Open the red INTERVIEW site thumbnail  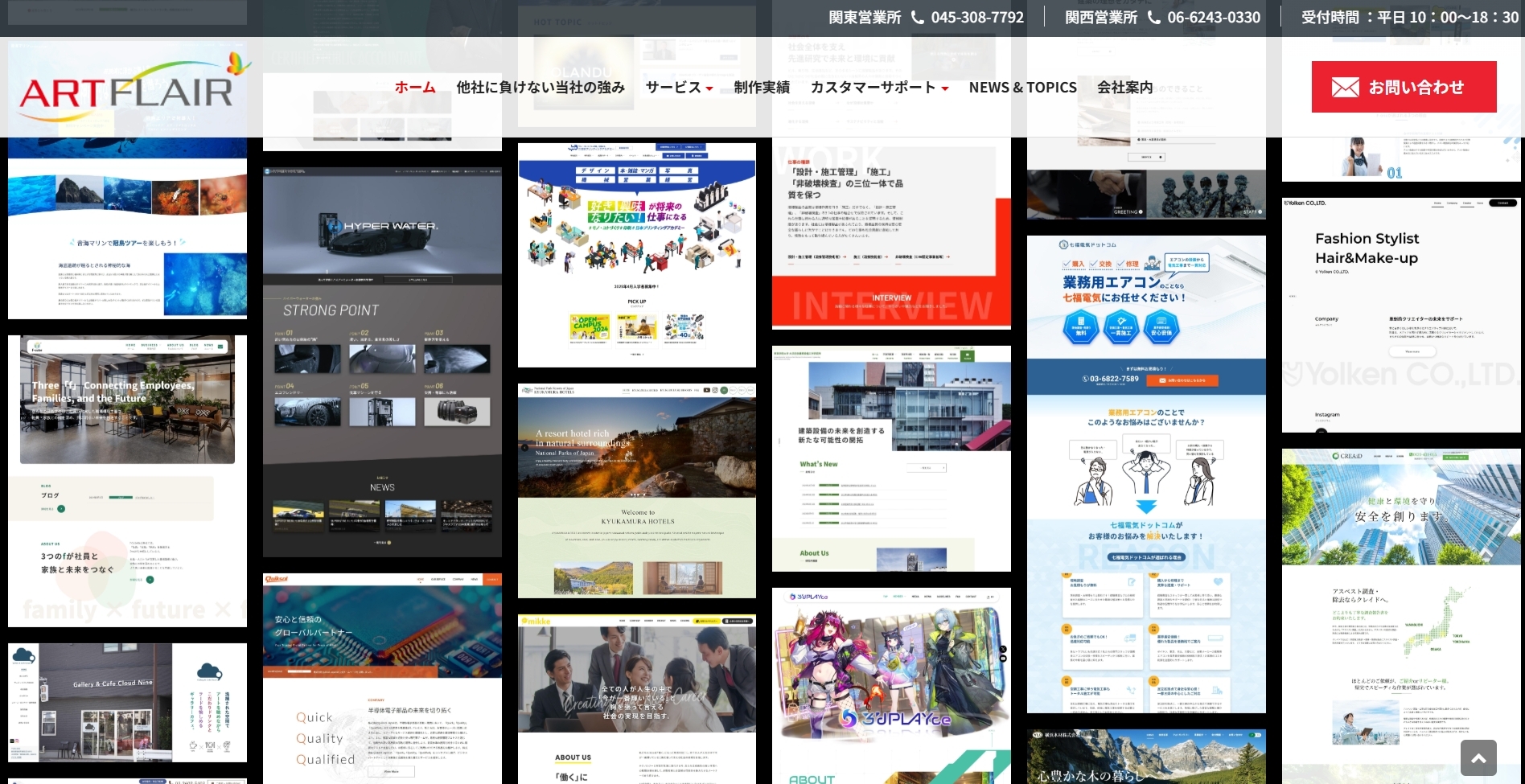[x=891, y=233]
